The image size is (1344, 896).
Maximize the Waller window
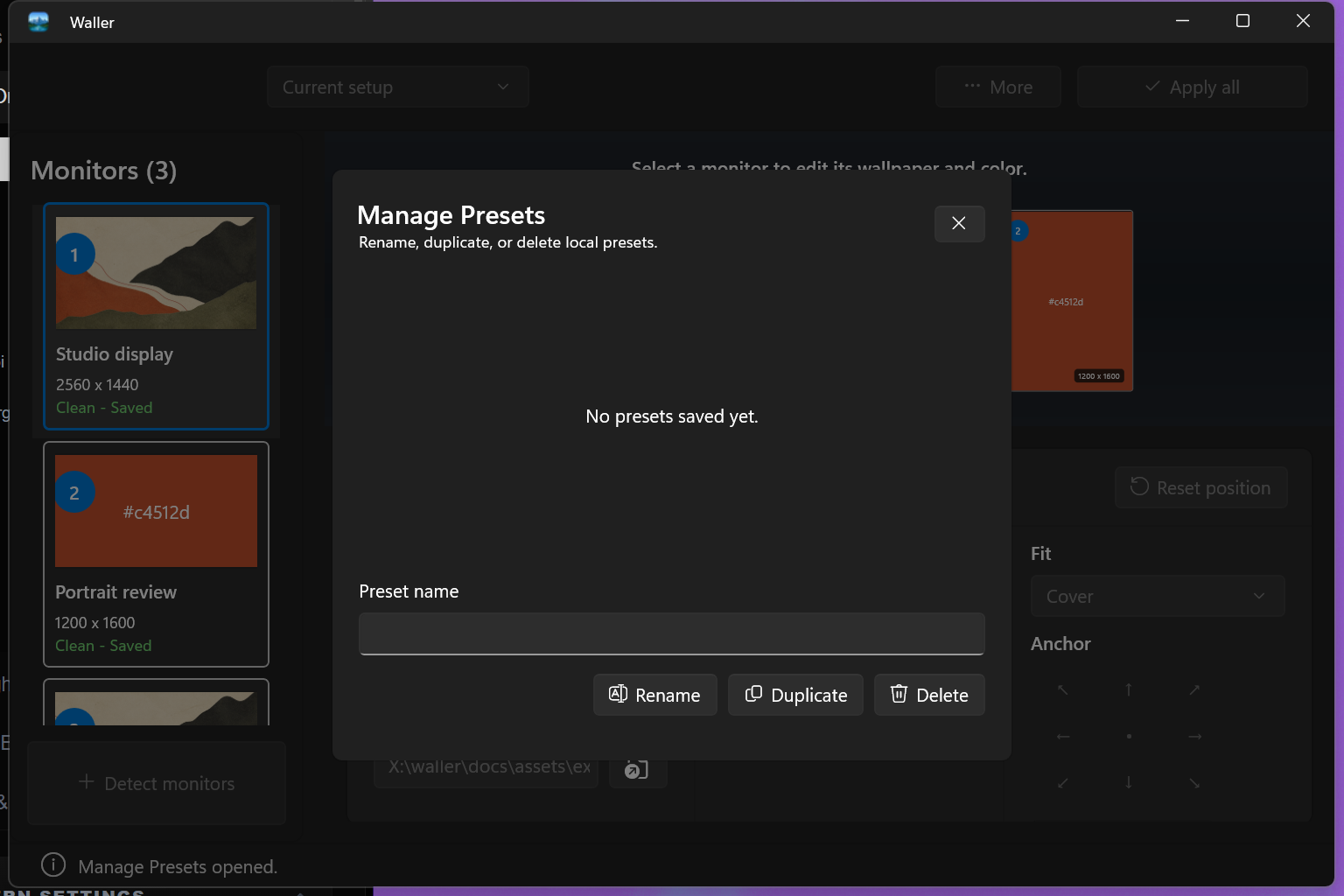point(1242,21)
